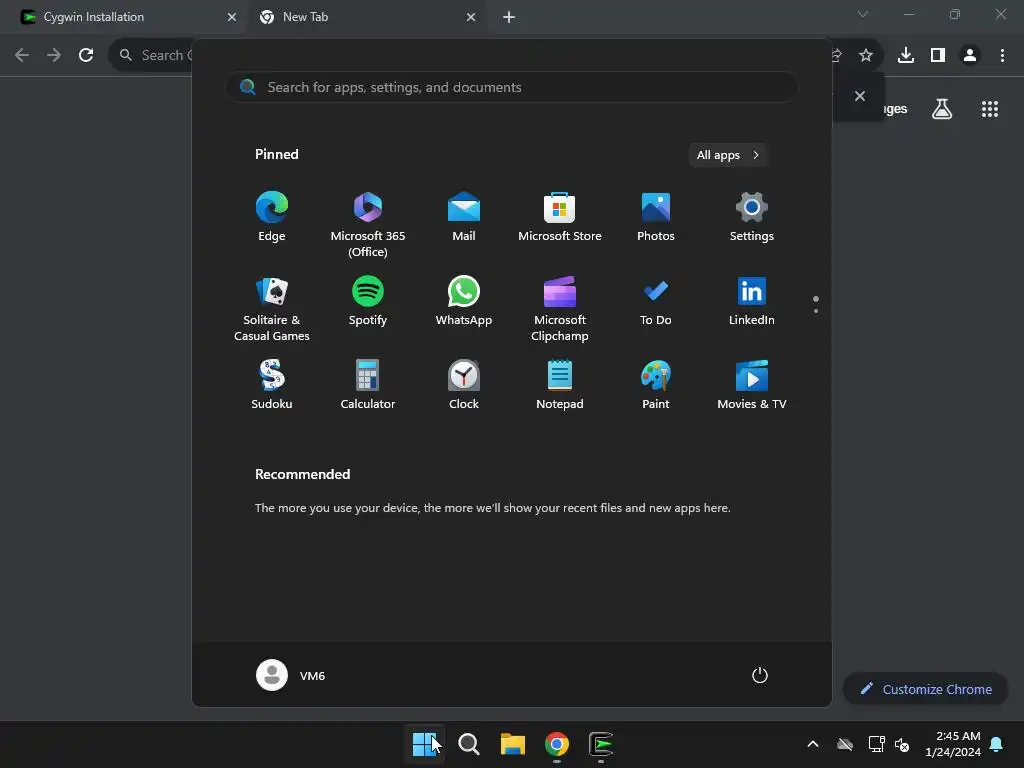Toggle Chrome side panel

pos(938,55)
